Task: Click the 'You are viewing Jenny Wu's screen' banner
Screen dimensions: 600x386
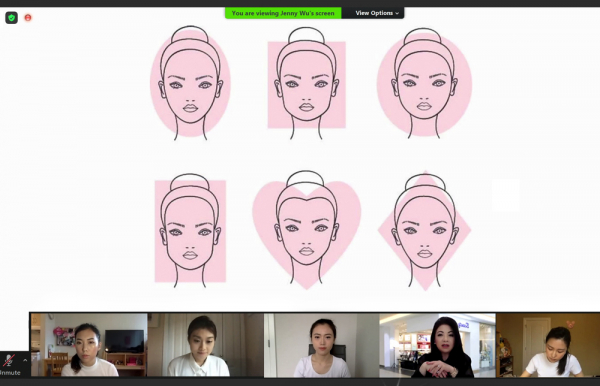Action: point(283,13)
